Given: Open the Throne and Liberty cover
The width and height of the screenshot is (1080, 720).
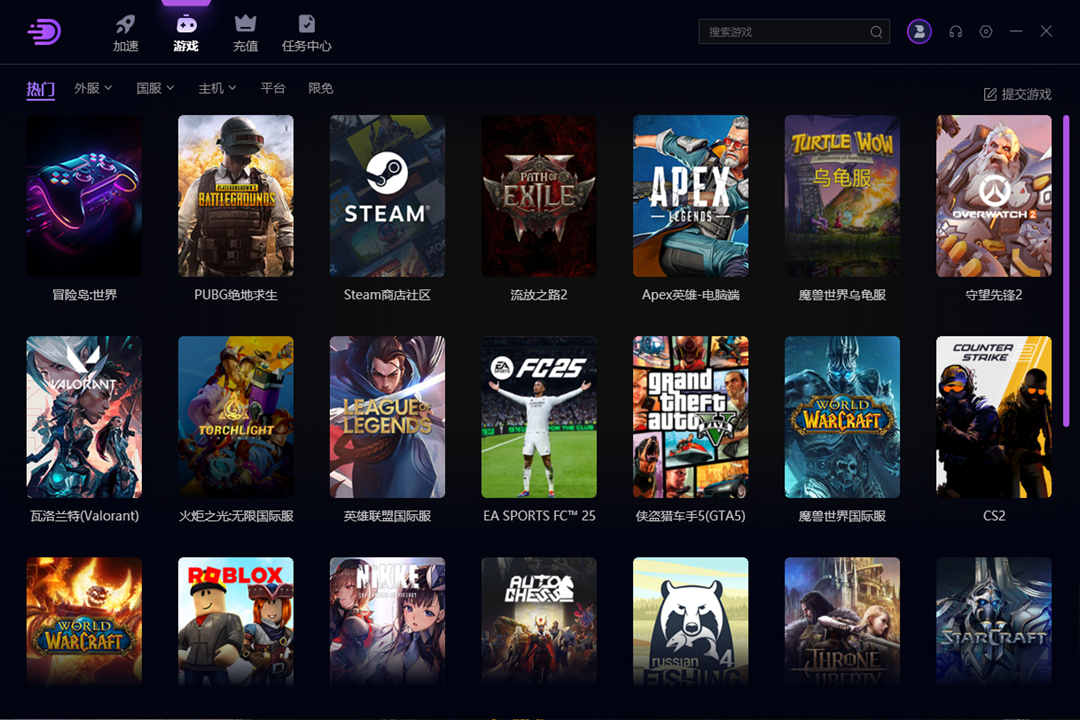Looking at the screenshot, I should point(842,621).
